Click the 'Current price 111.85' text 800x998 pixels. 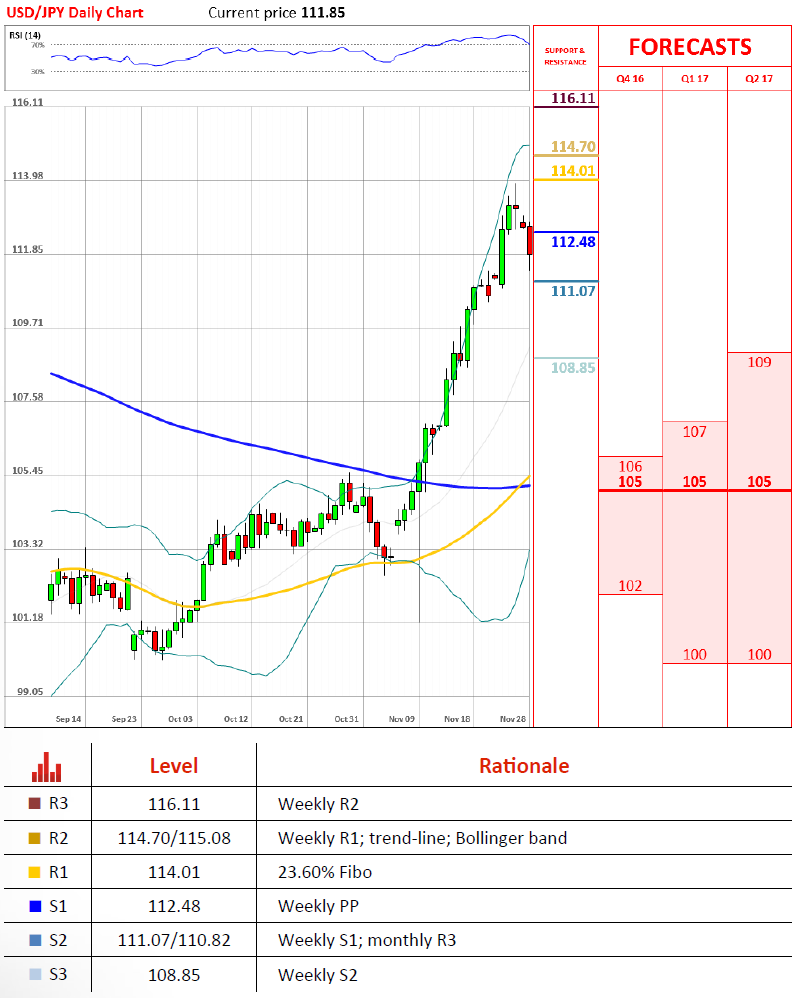[x=277, y=13]
